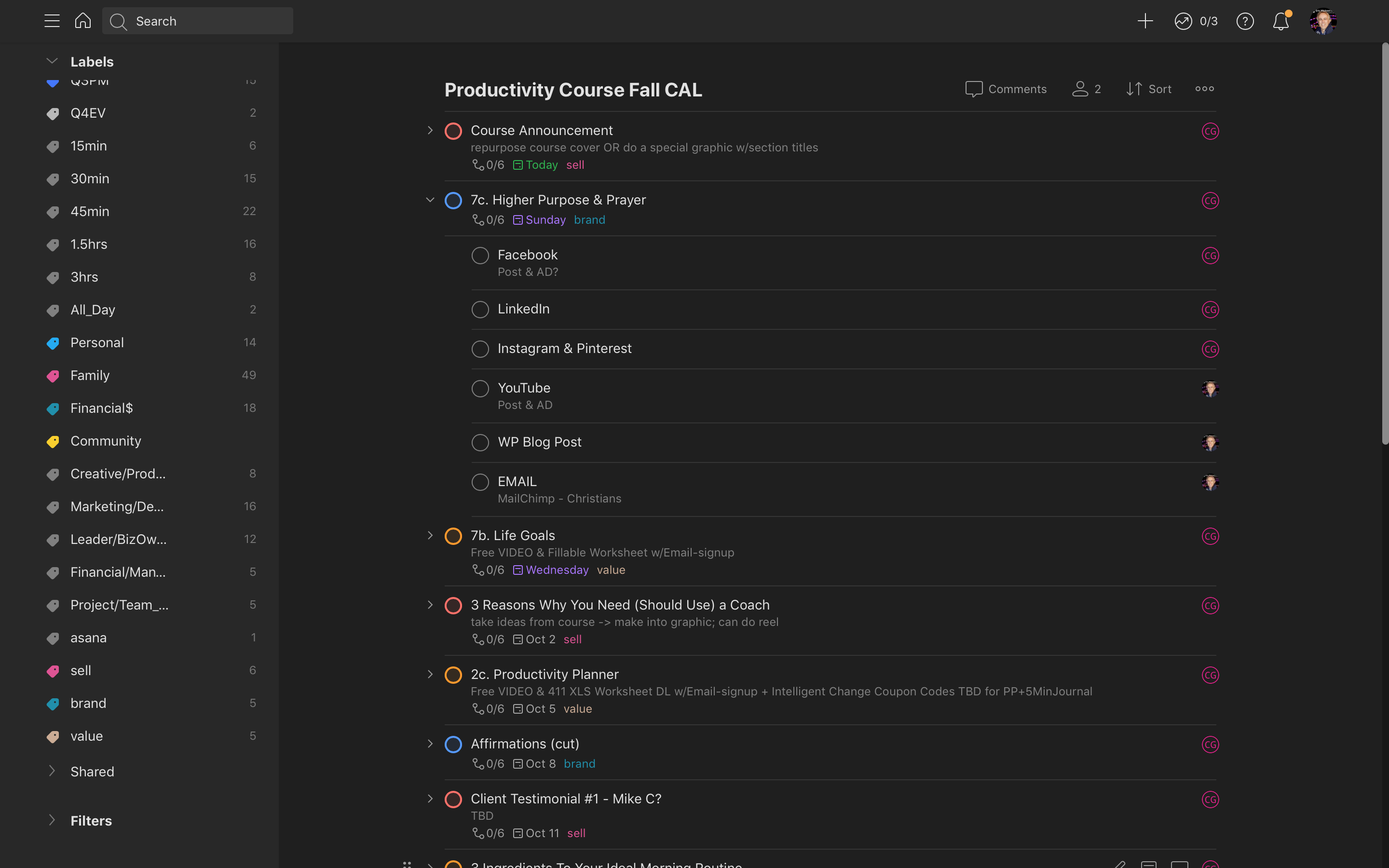Go to Home view icon
This screenshot has width=1389, height=868.
coord(82,21)
